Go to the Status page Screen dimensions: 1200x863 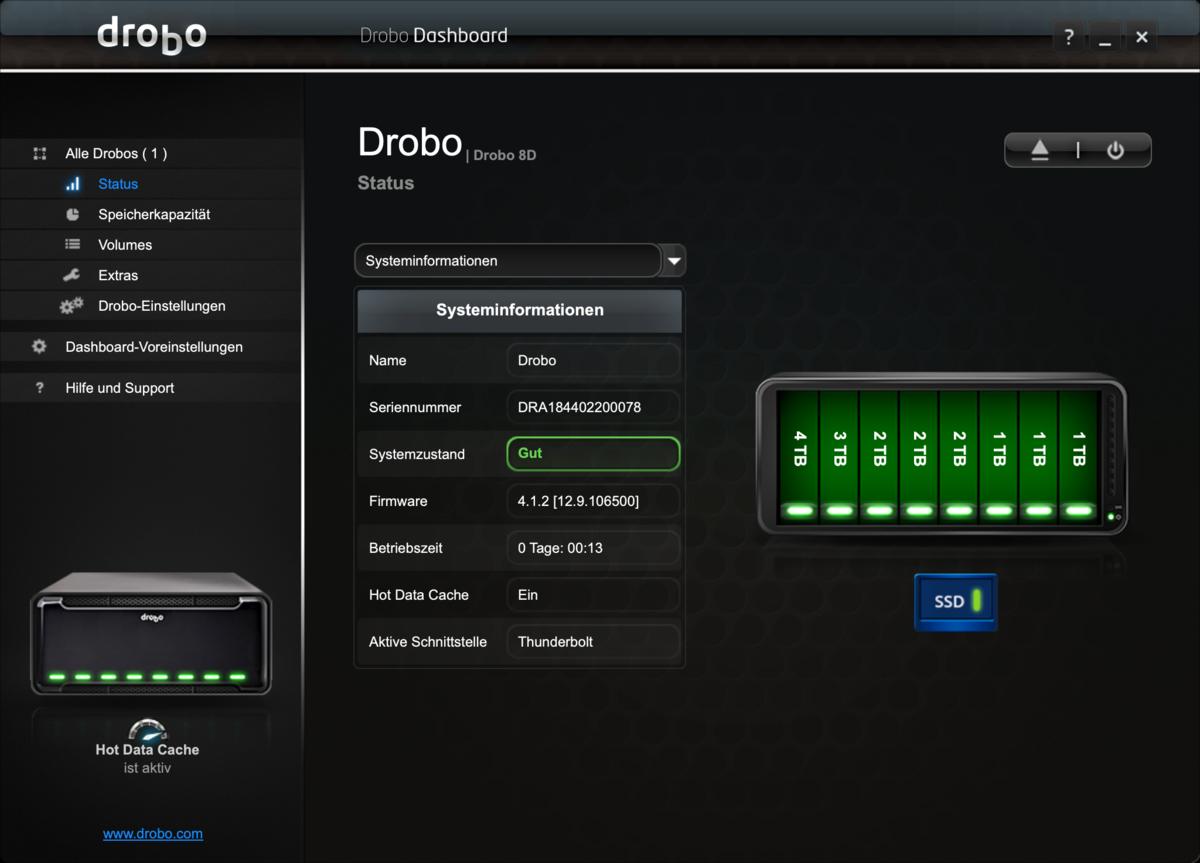(x=118, y=184)
